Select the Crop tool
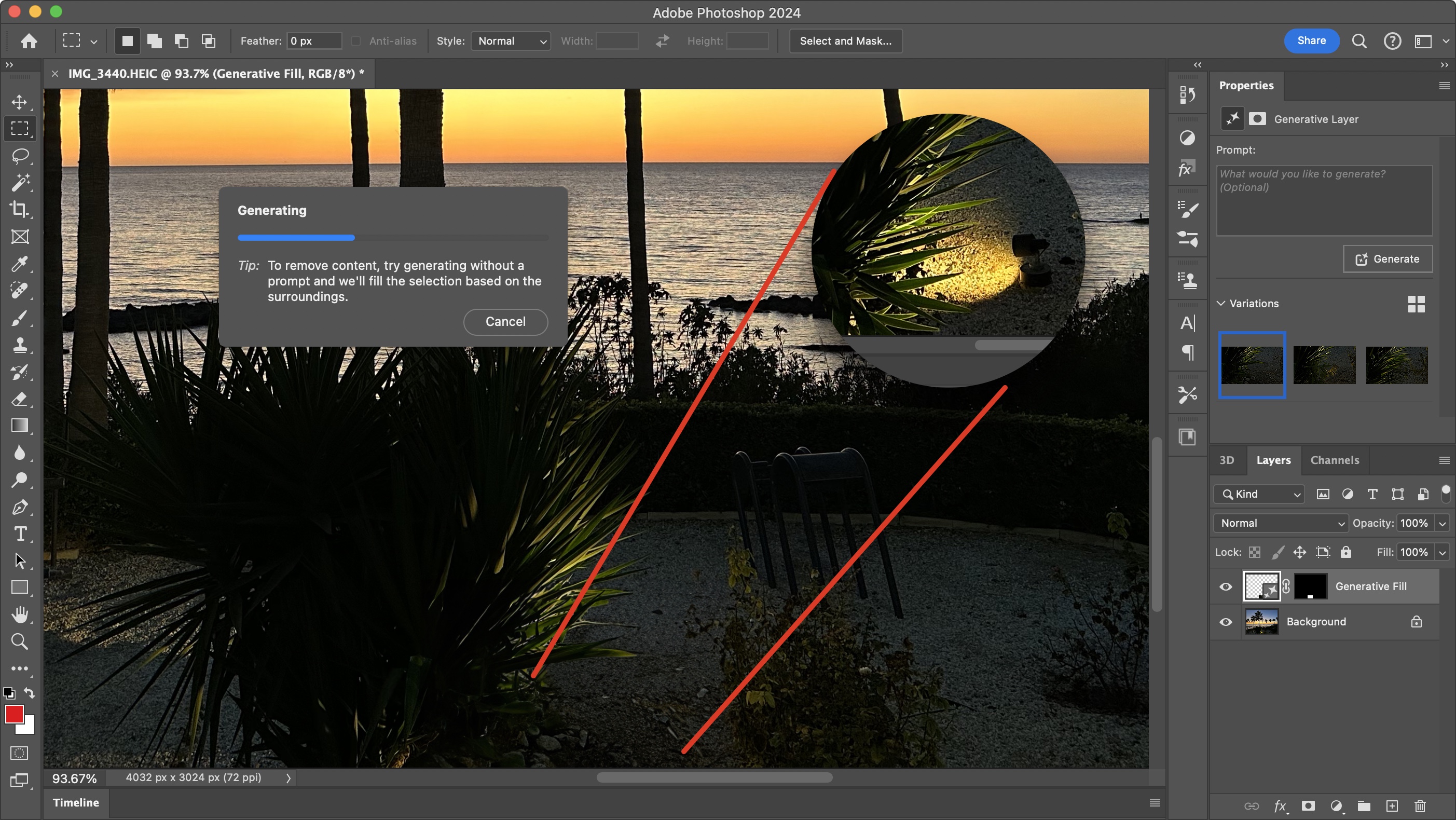The image size is (1456, 820). [x=20, y=209]
